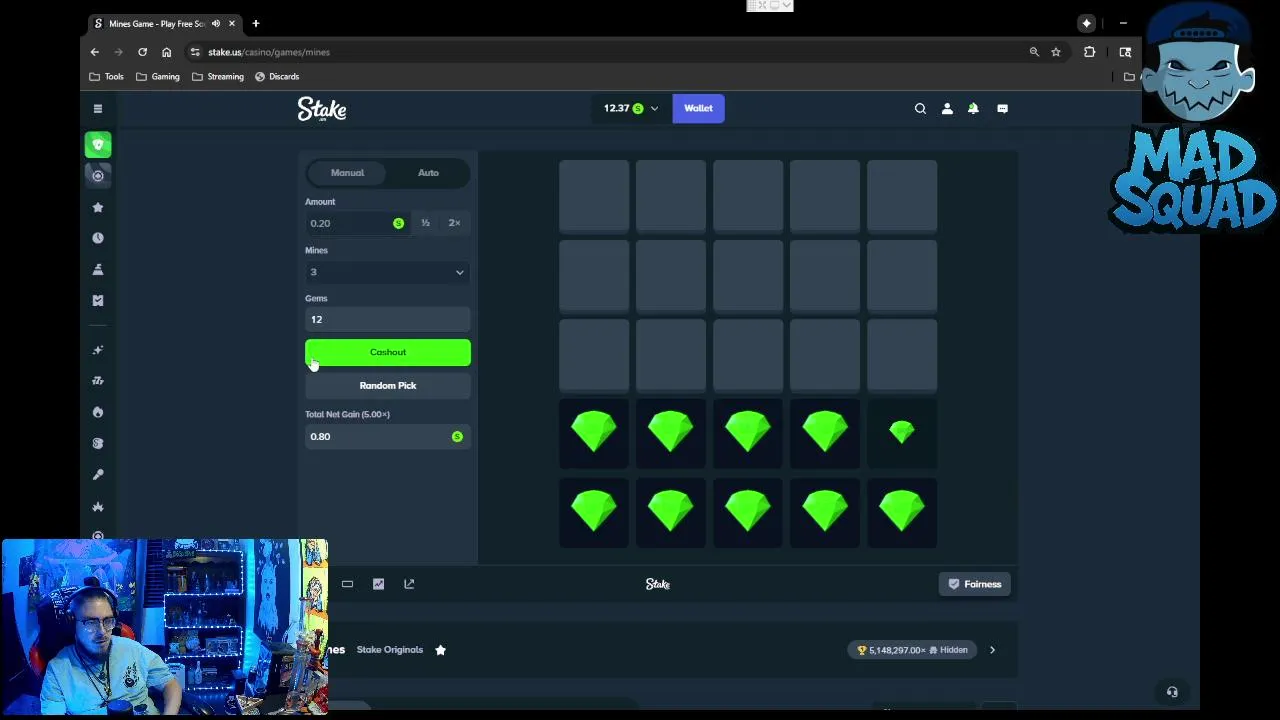The image size is (1280, 720).
Task: Open a new browser tab
Action: (256, 23)
